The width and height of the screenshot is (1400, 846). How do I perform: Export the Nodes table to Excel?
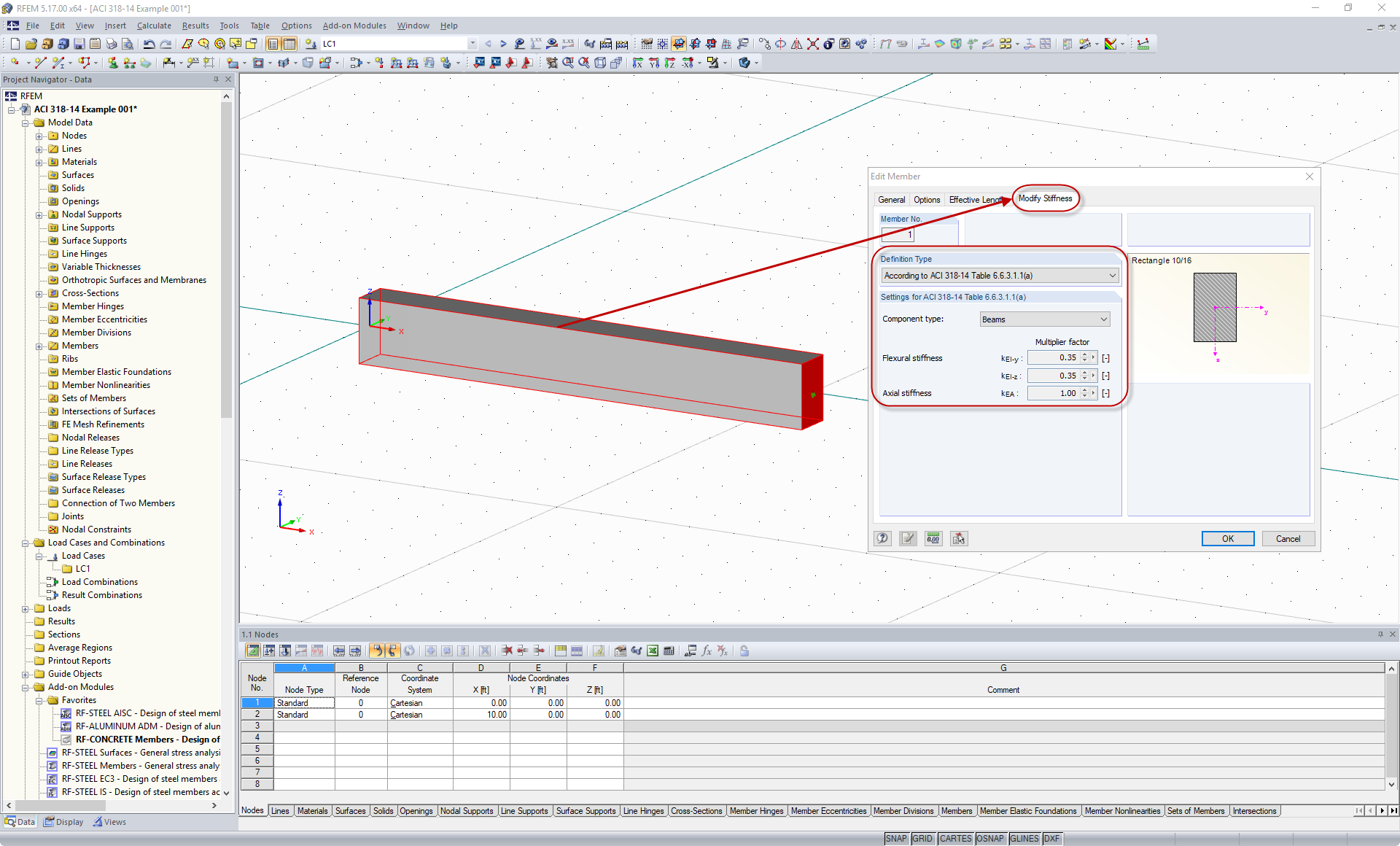[653, 651]
